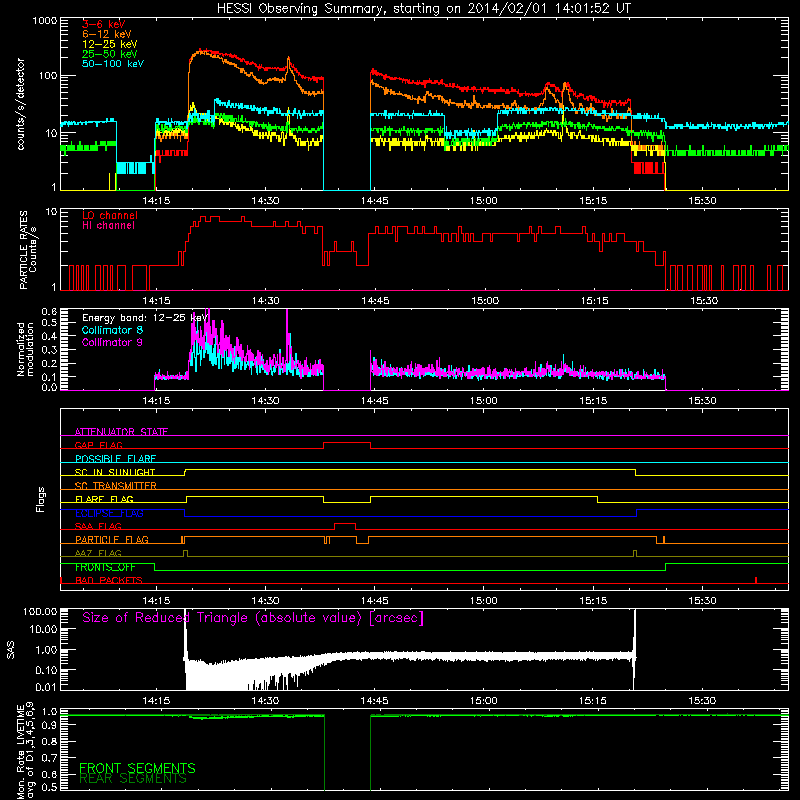This screenshot has height=800, width=800.
Task: Click the POSSIBLE FLARE flag label
Action: (115, 459)
